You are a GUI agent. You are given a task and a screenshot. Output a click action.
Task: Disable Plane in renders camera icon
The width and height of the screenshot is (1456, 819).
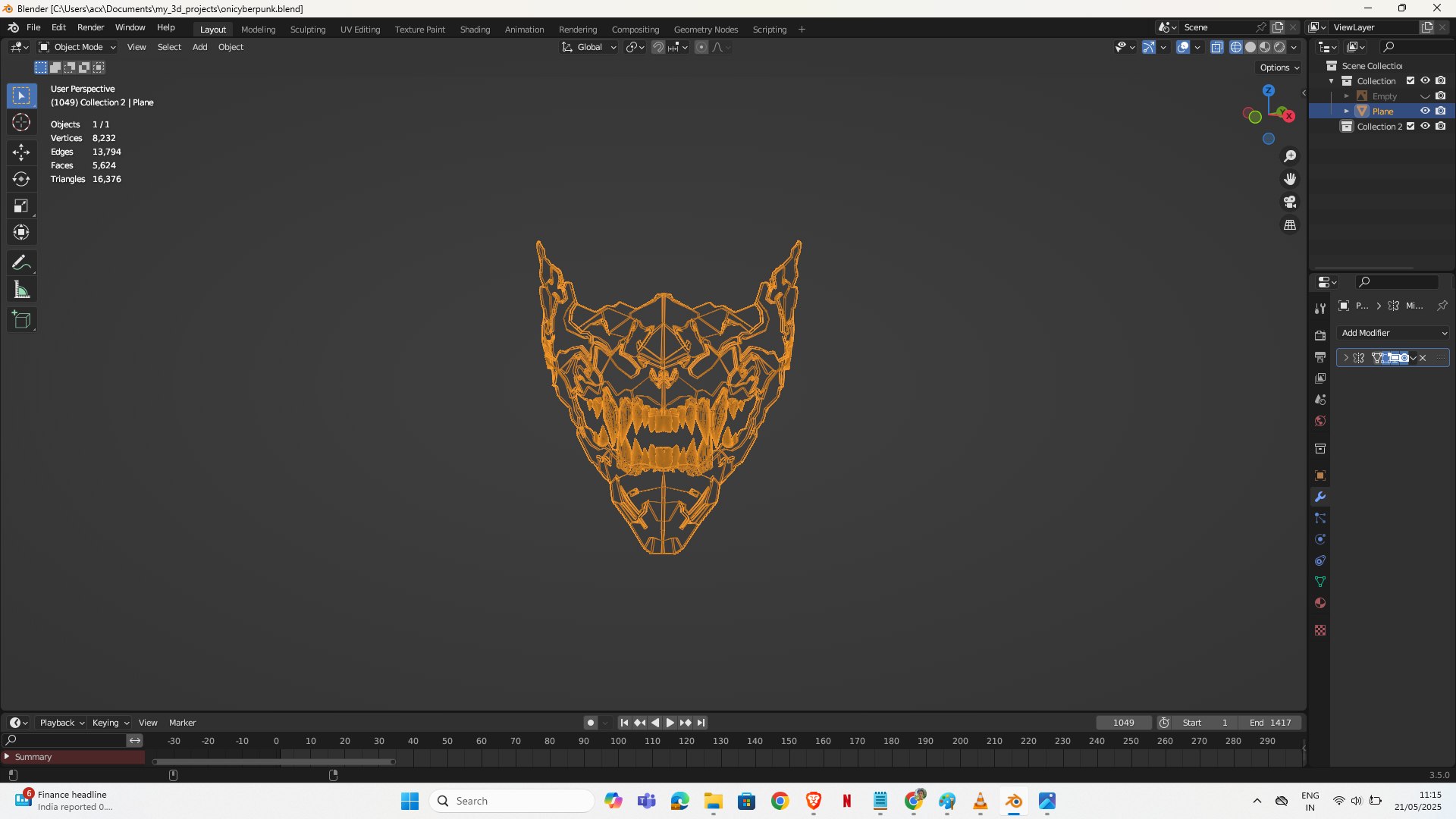coord(1441,111)
